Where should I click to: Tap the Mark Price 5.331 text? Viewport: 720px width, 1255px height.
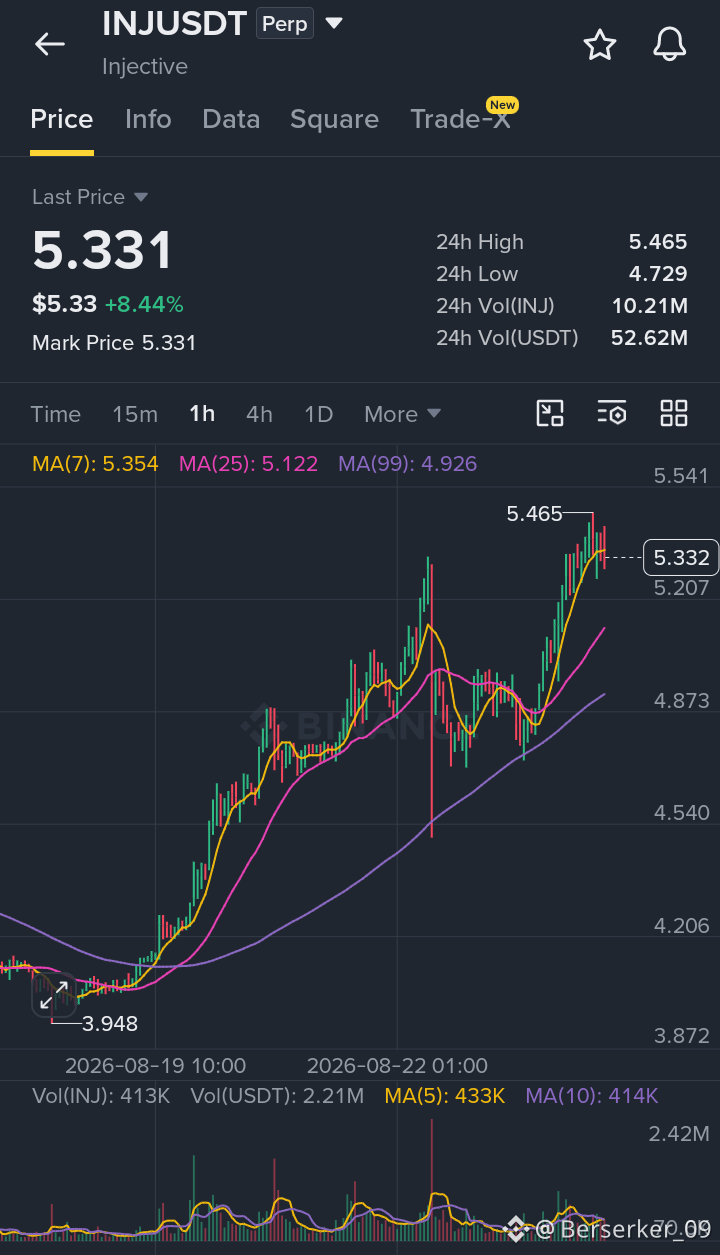114,343
